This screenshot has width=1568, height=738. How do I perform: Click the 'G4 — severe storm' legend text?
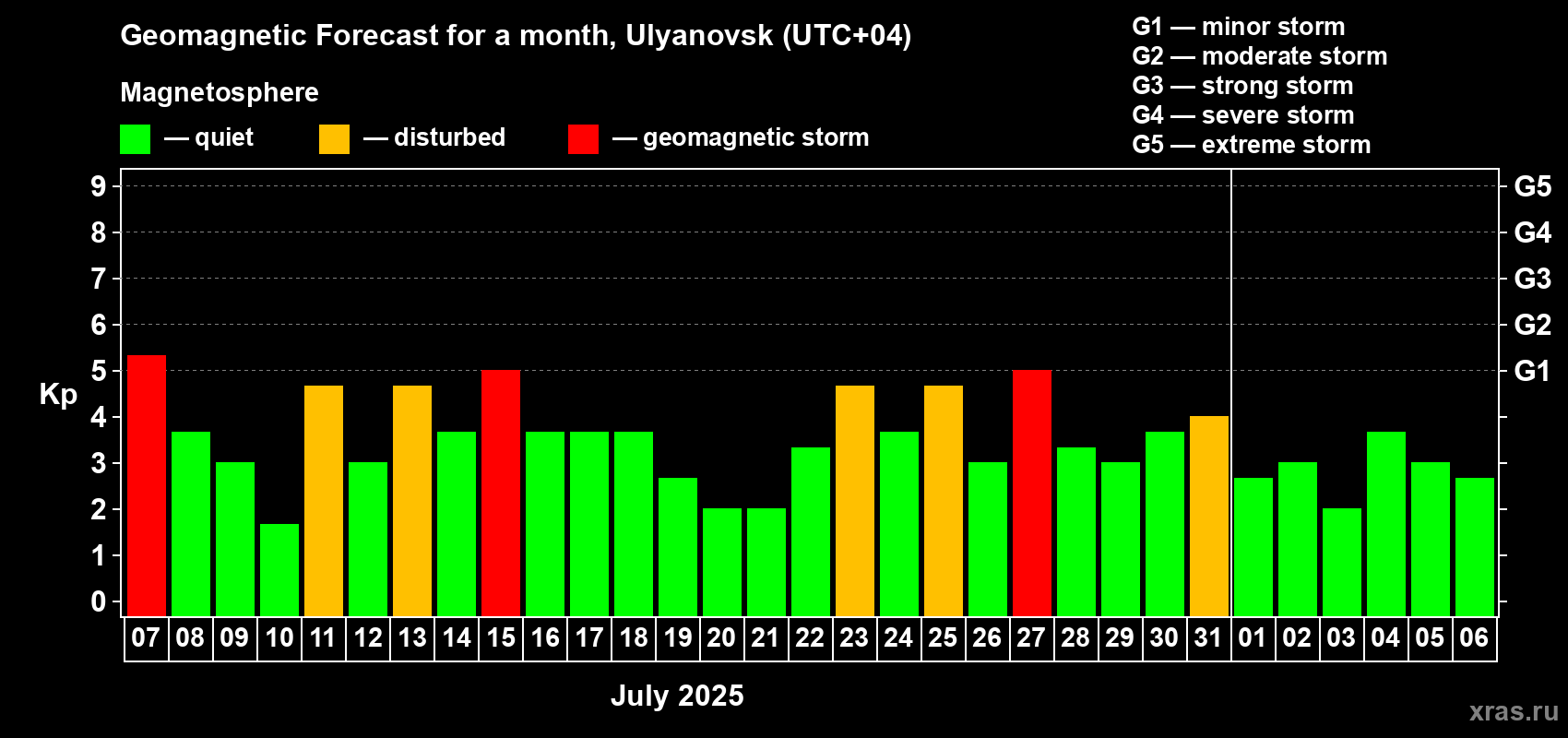[1243, 115]
